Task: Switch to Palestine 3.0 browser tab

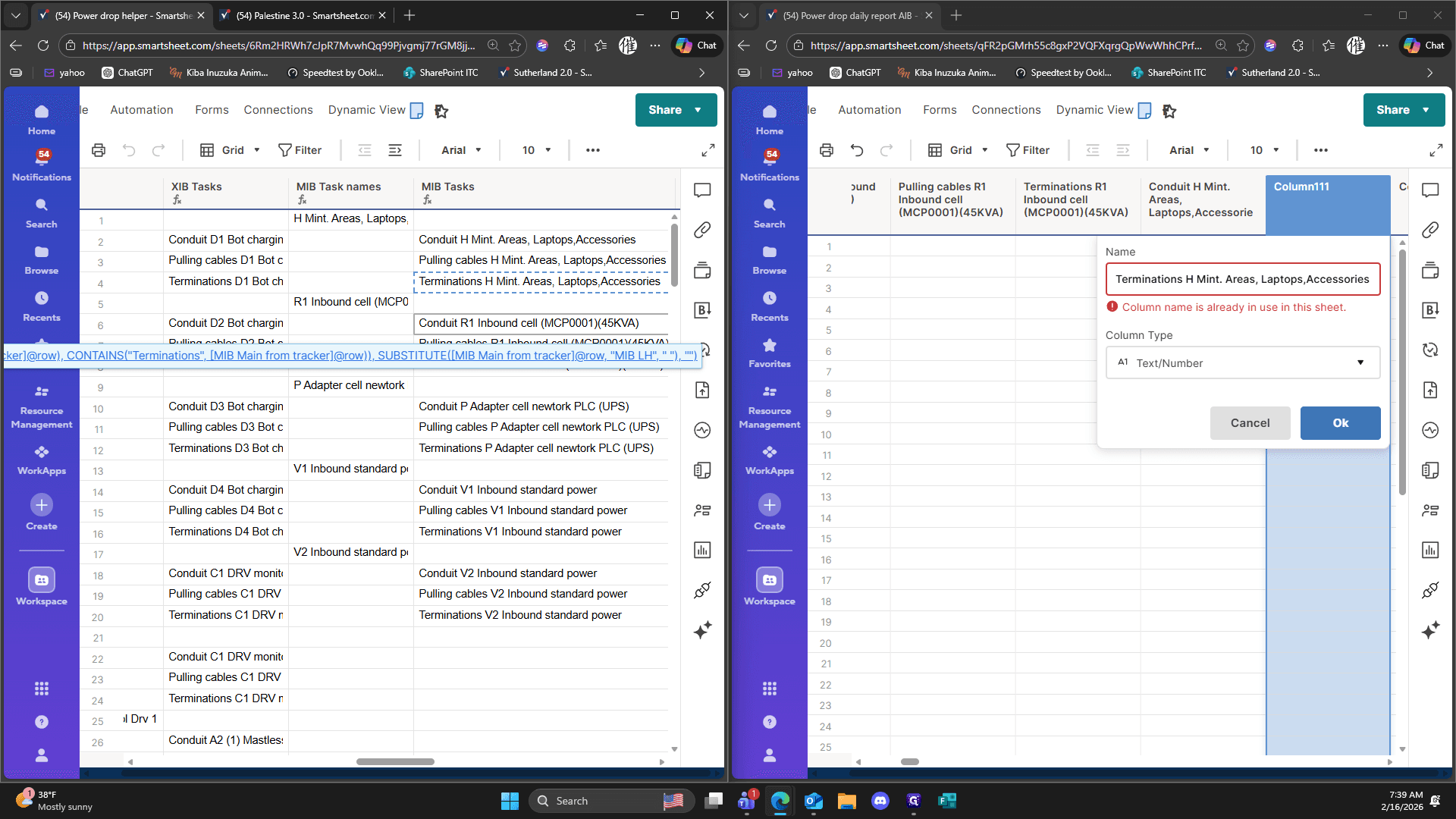Action: tap(303, 15)
